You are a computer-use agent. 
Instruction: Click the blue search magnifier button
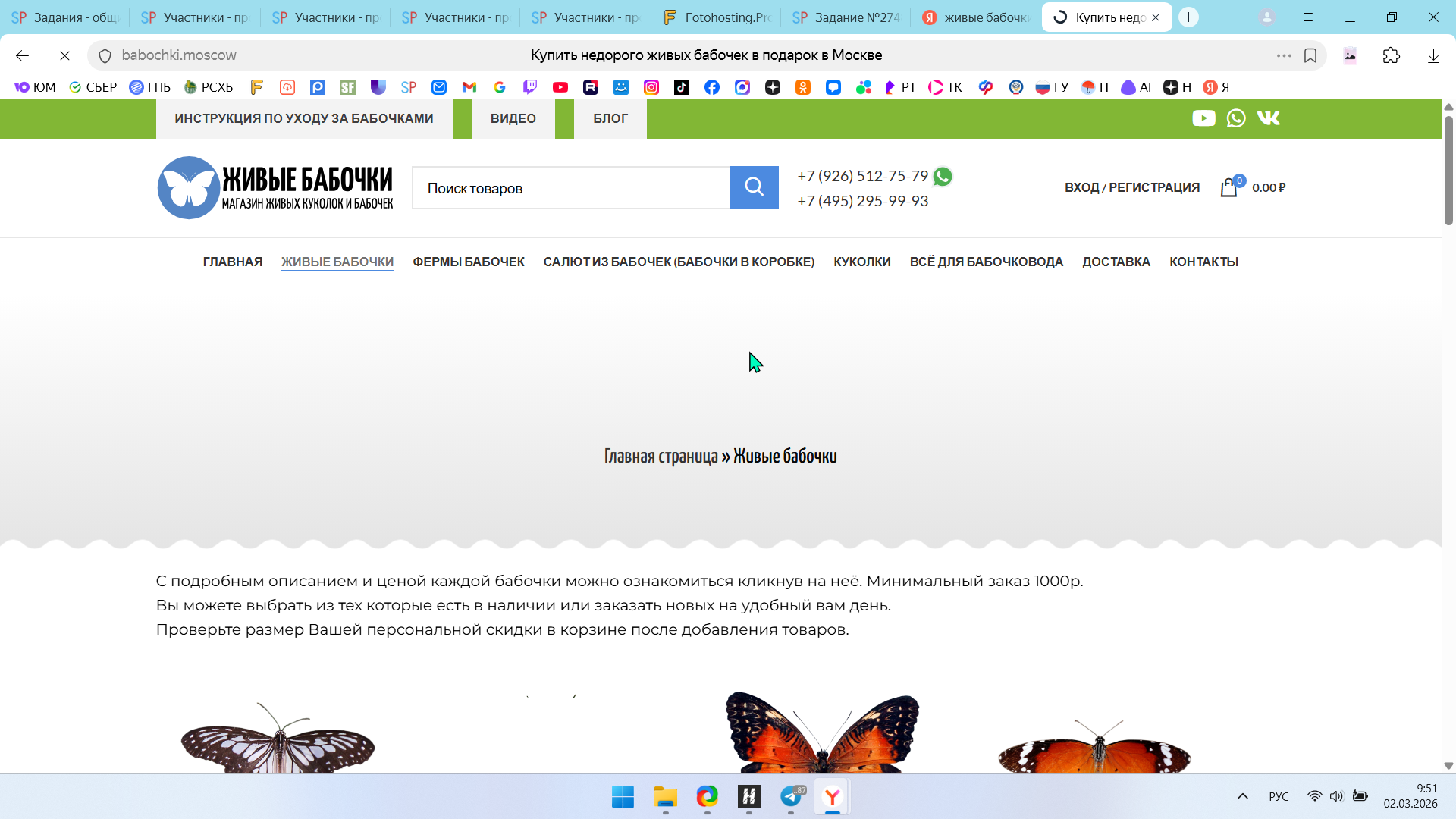753,187
